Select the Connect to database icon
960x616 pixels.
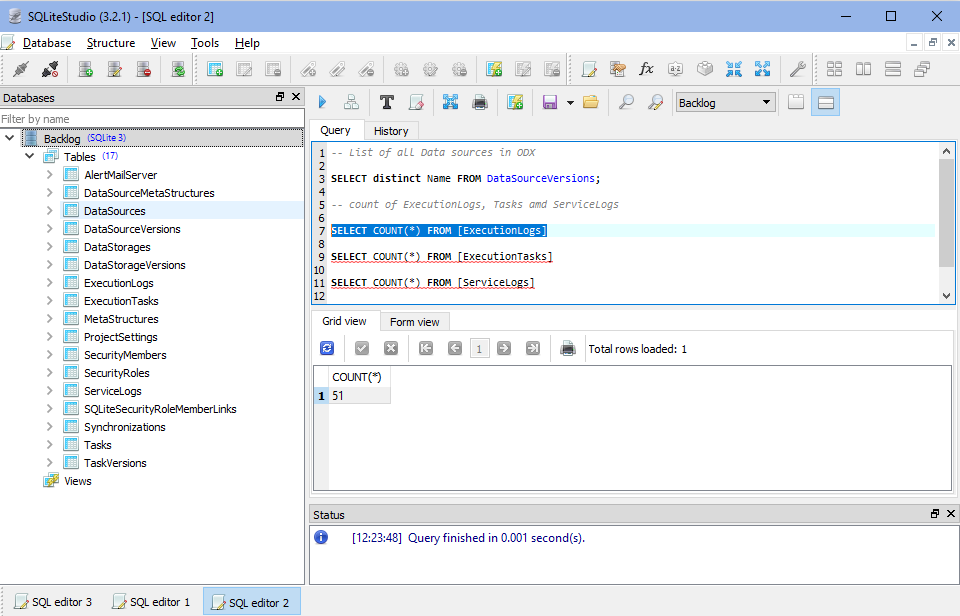pos(21,69)
